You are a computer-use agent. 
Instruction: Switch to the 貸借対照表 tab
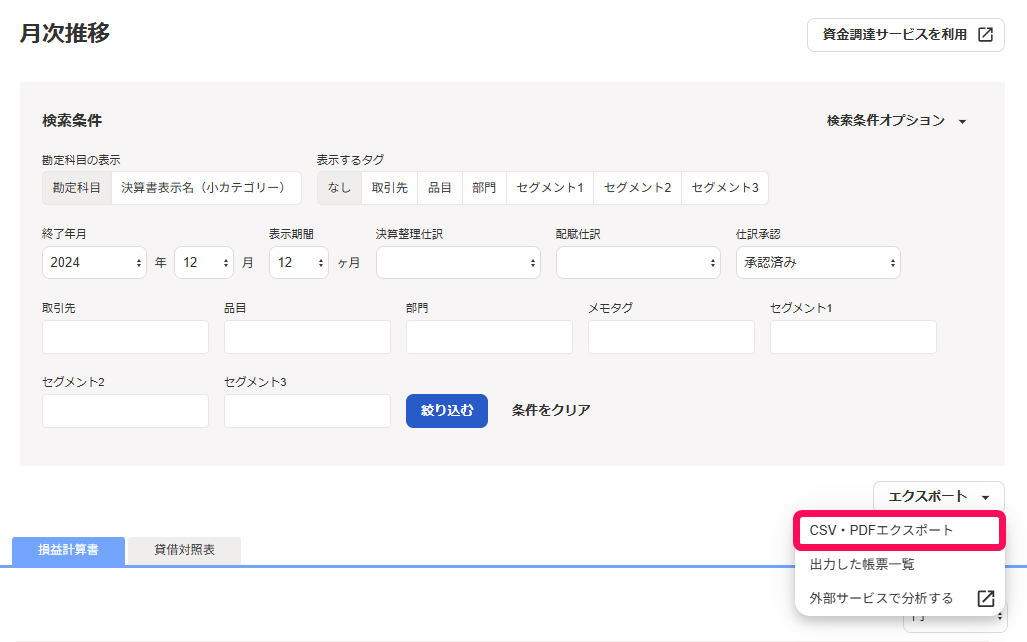click(184, 550)
